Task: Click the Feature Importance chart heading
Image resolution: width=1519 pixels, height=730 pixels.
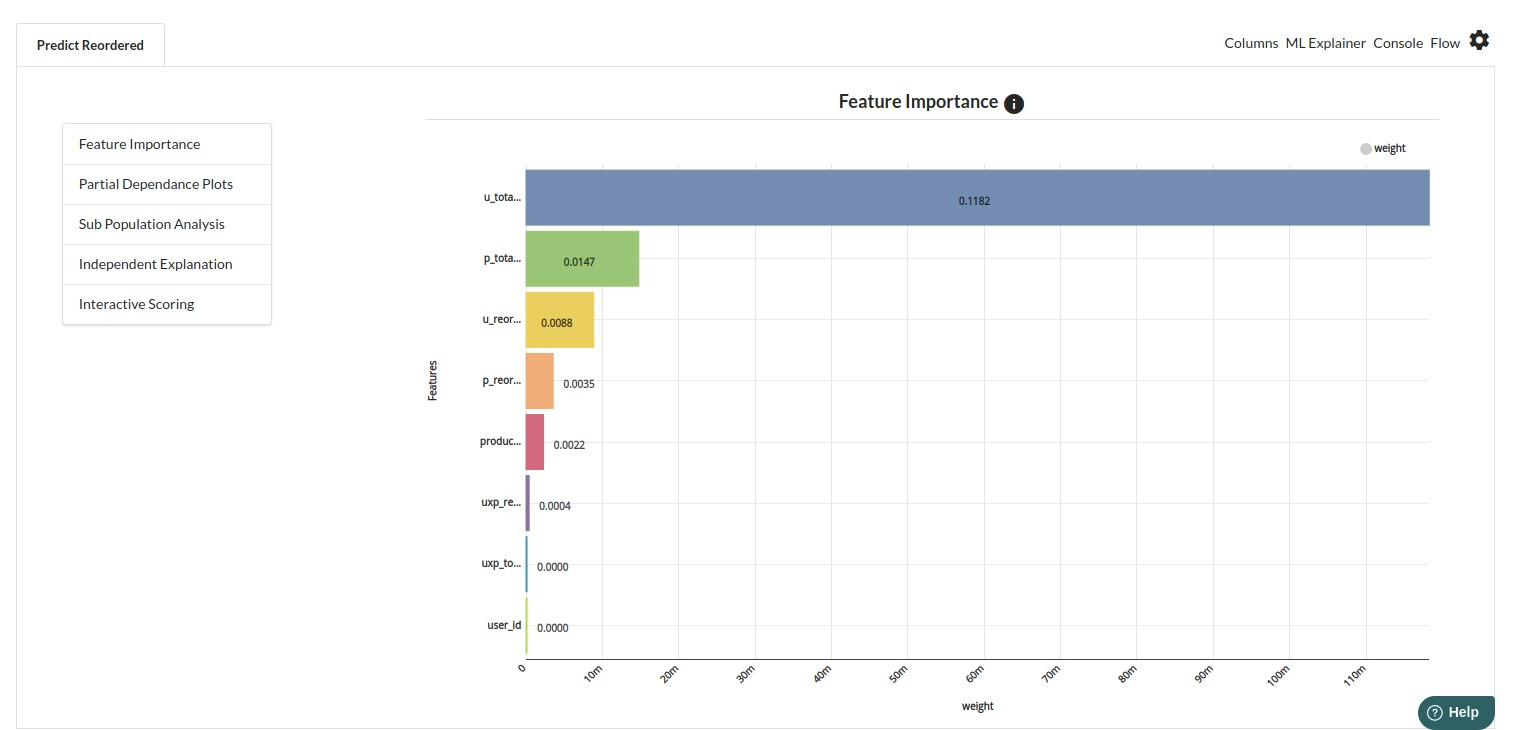Action: coord(918,102)
